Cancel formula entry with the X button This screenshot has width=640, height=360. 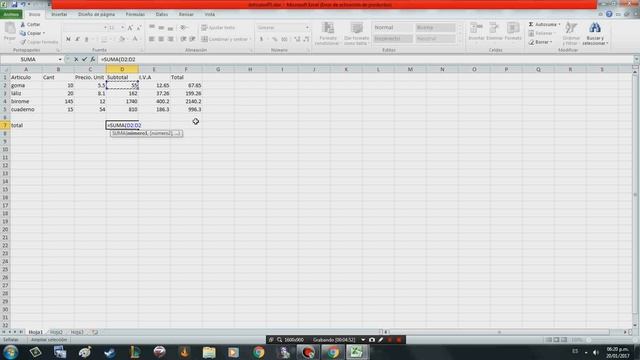click(x=76, y=60)
